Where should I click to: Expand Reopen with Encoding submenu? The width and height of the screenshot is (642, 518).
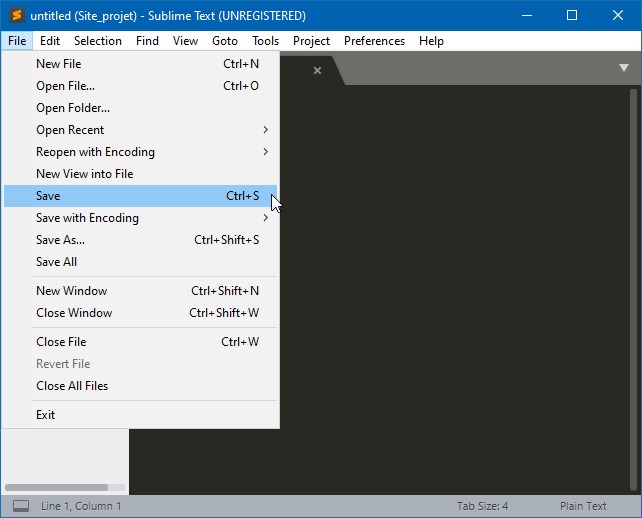140,152
